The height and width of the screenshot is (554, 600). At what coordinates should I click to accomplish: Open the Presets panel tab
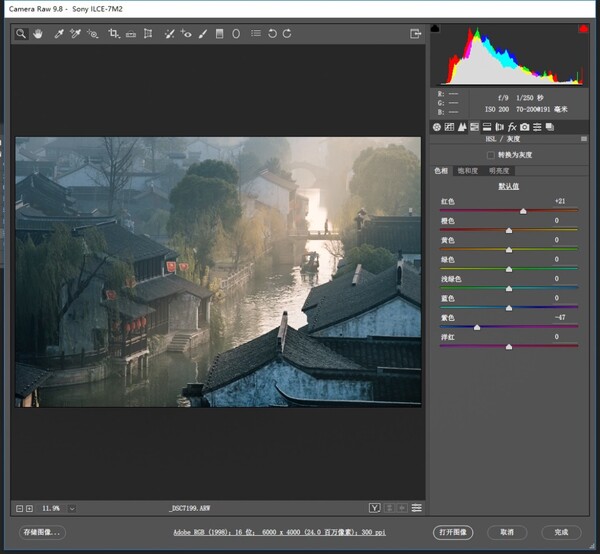tap(537, 127)
